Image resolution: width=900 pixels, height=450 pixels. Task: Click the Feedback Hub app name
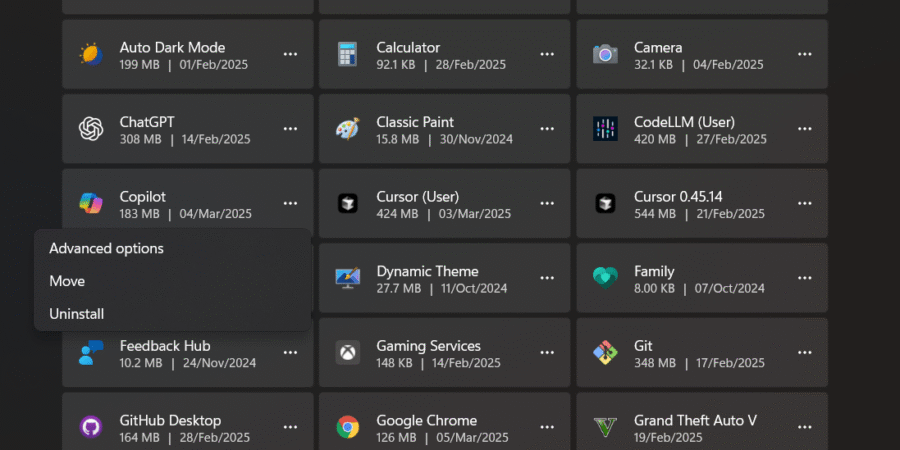(x=165, y=346)
